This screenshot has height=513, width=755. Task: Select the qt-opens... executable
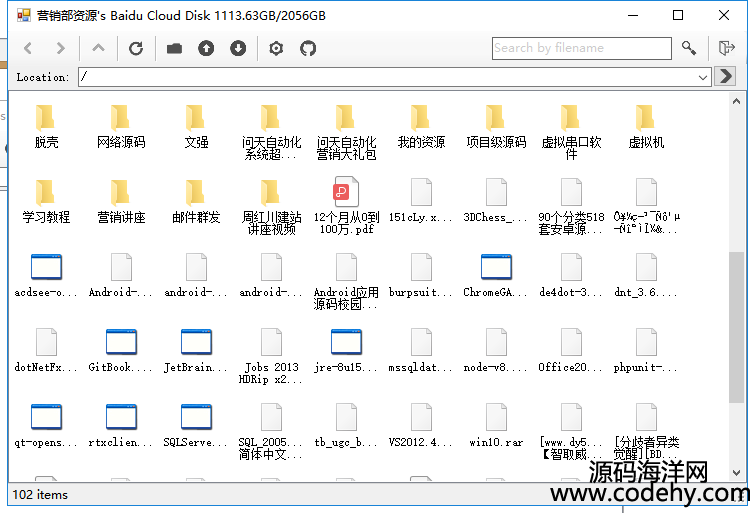pos(46,426)
